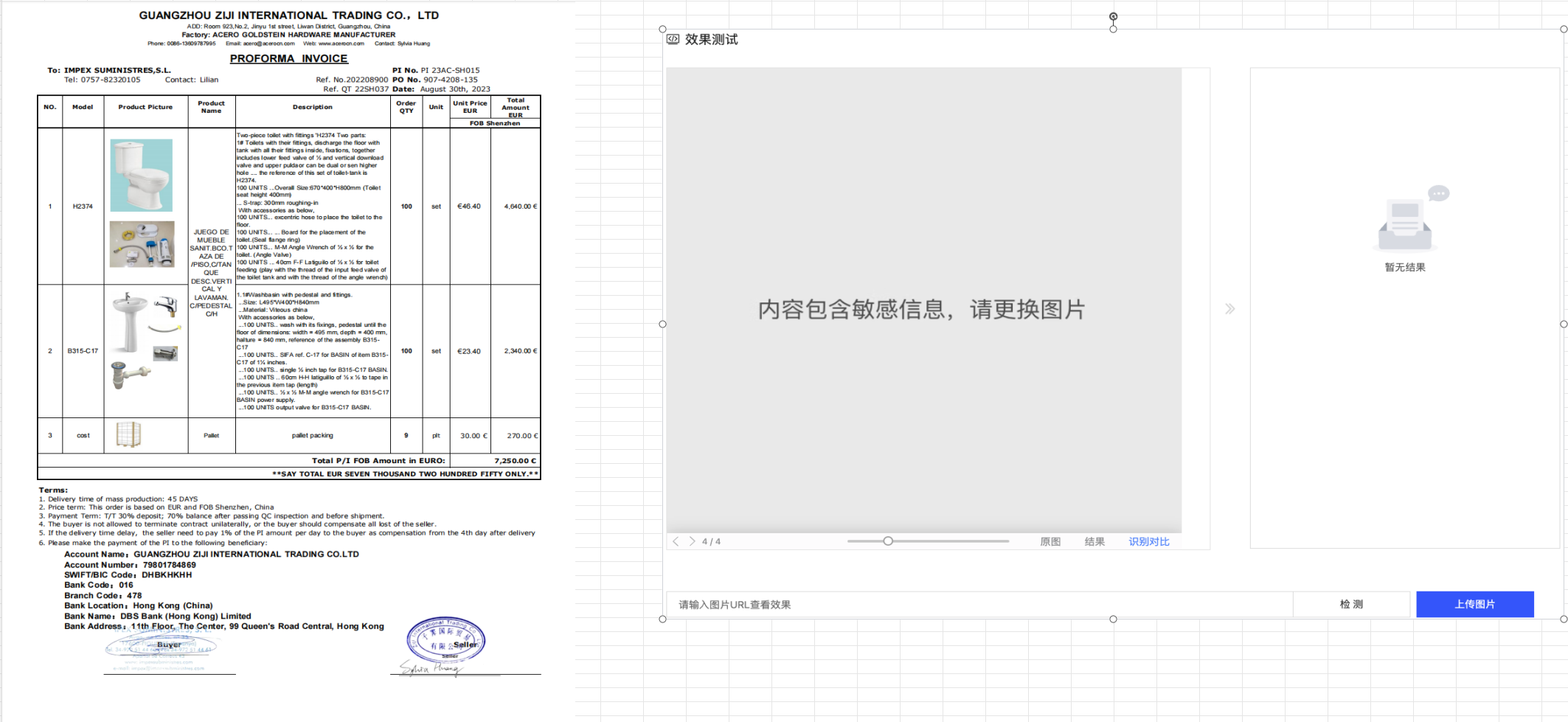Expand the results panel with the double chevron
Viewport: 1568px width, 722px height.
pyautogui.click(x=1229, y=309)
